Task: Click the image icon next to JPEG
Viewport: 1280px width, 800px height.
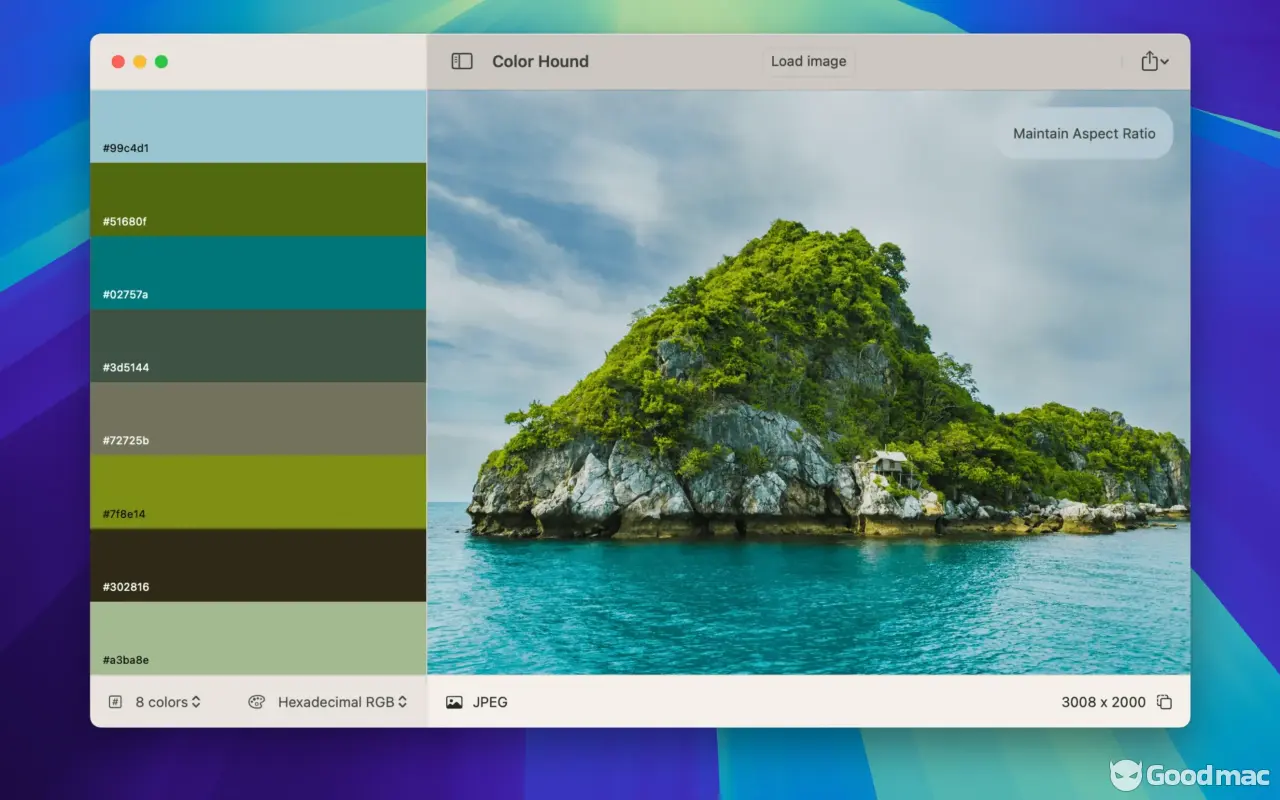Action: [454, 702]
